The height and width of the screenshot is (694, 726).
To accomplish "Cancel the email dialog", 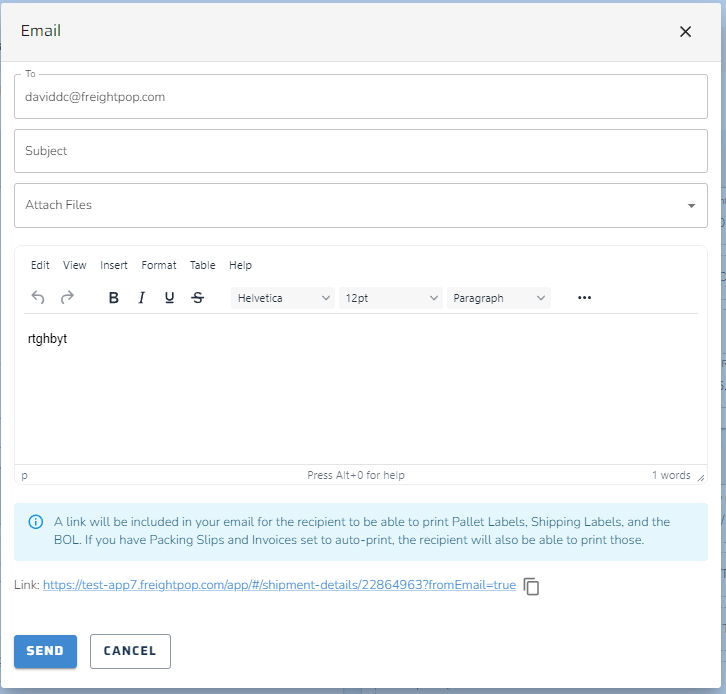I will [130, 651].
